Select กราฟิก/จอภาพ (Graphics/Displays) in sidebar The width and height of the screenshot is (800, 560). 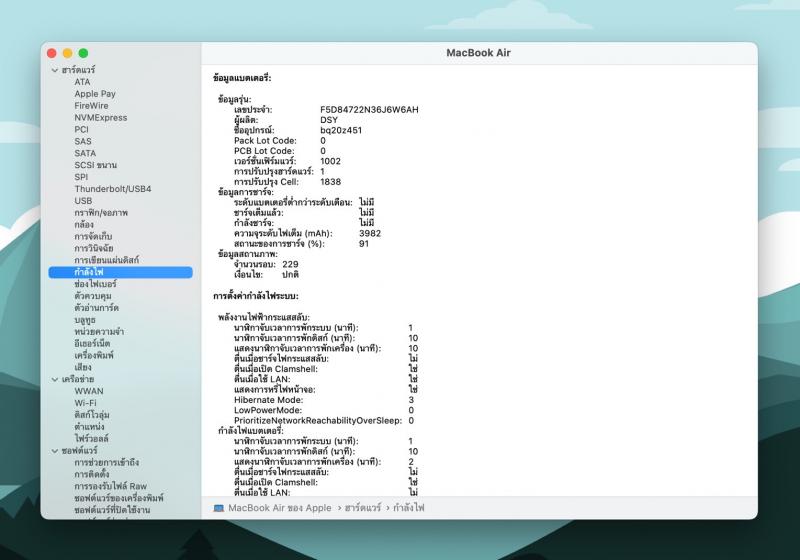tap(100, 213)
